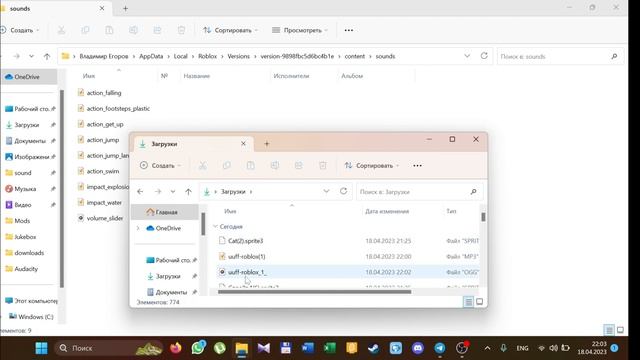Click Rename icon in sounds window toolbar
This screenshot has width=640, height=360.
tap(133, 30)
